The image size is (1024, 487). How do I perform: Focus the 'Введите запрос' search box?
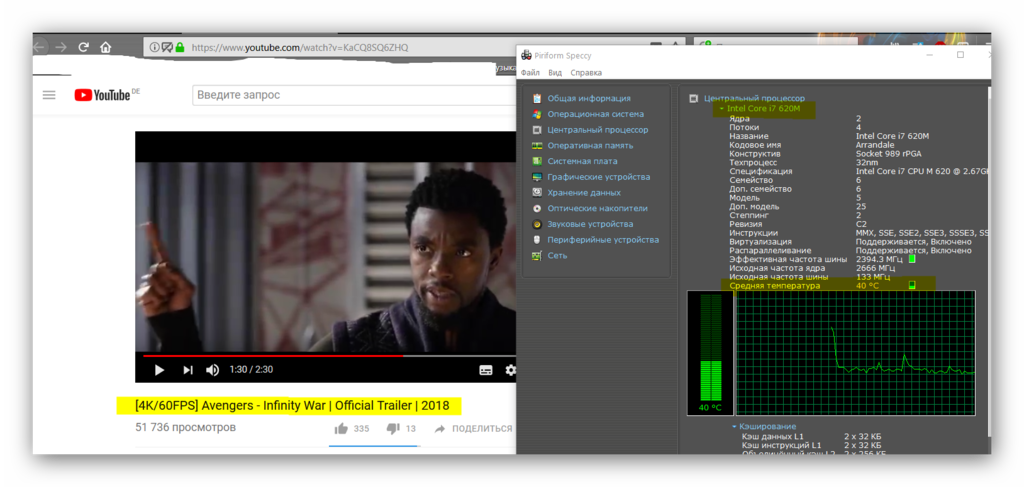tap(354, 95)
